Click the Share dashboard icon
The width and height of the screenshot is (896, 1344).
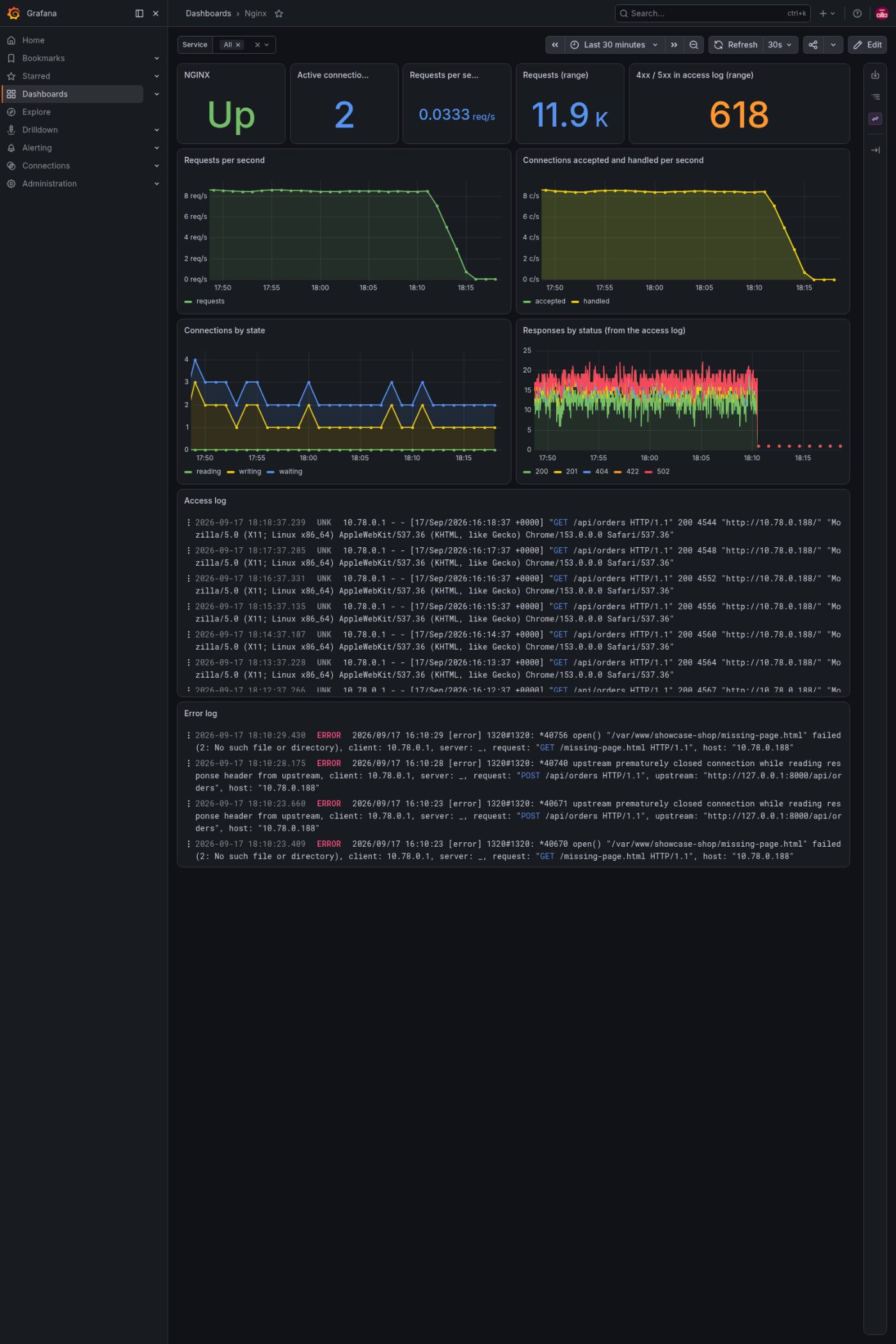(x=813, y=45)
